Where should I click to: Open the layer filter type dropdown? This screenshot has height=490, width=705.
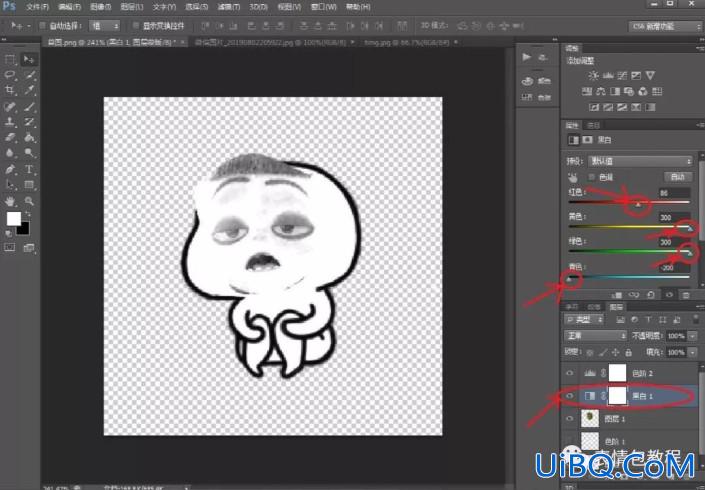pos(584,320)
